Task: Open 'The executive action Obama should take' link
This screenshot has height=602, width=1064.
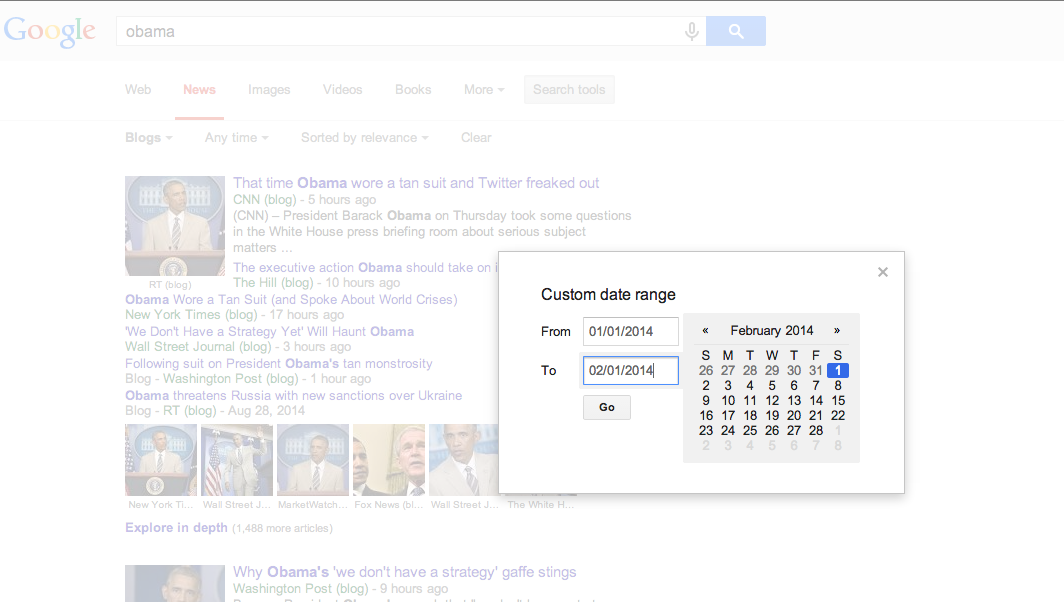Action: [366, 267]
